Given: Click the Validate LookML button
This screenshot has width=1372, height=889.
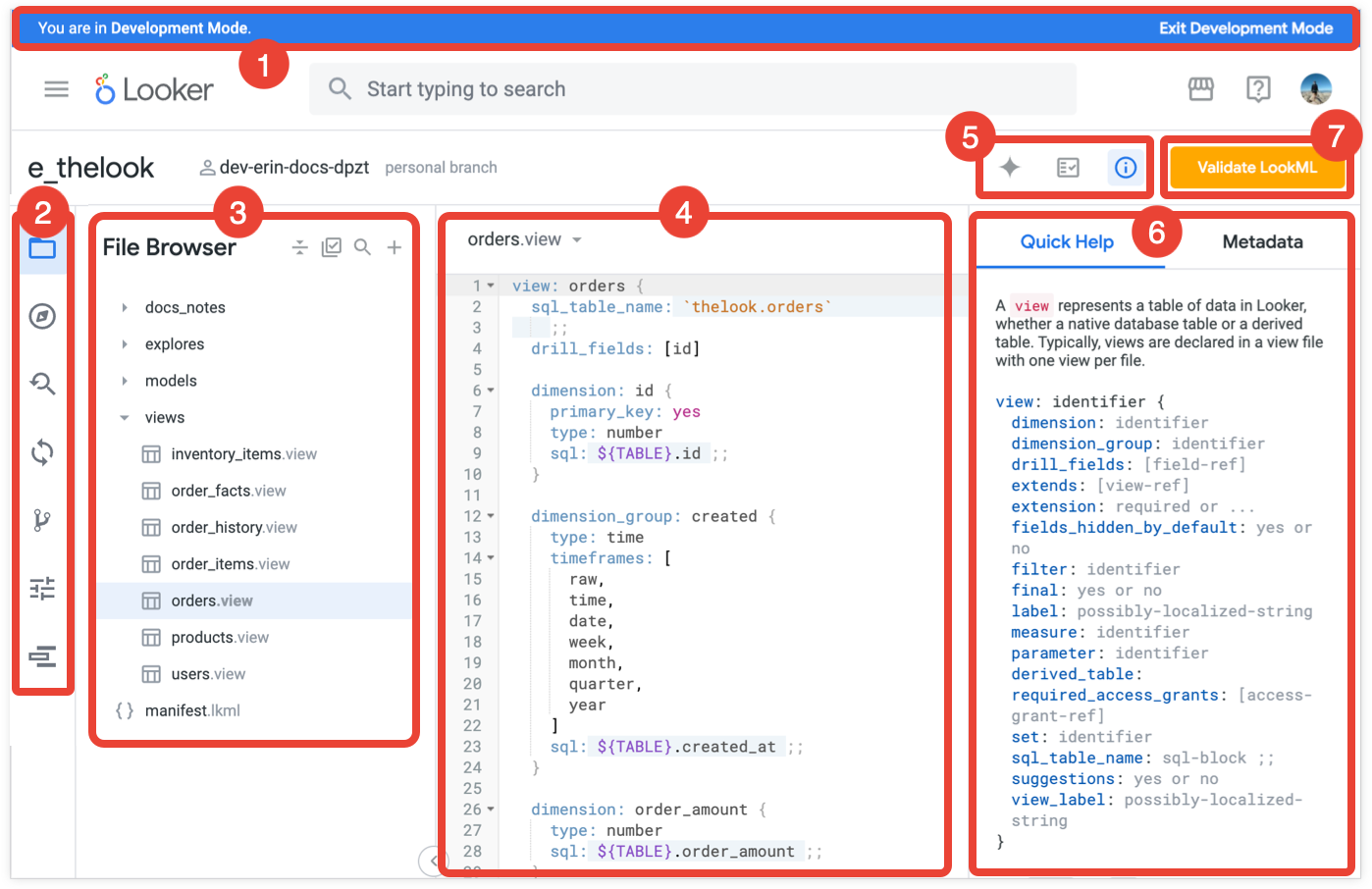Looking at the screenshot, I should [1256, 168].
